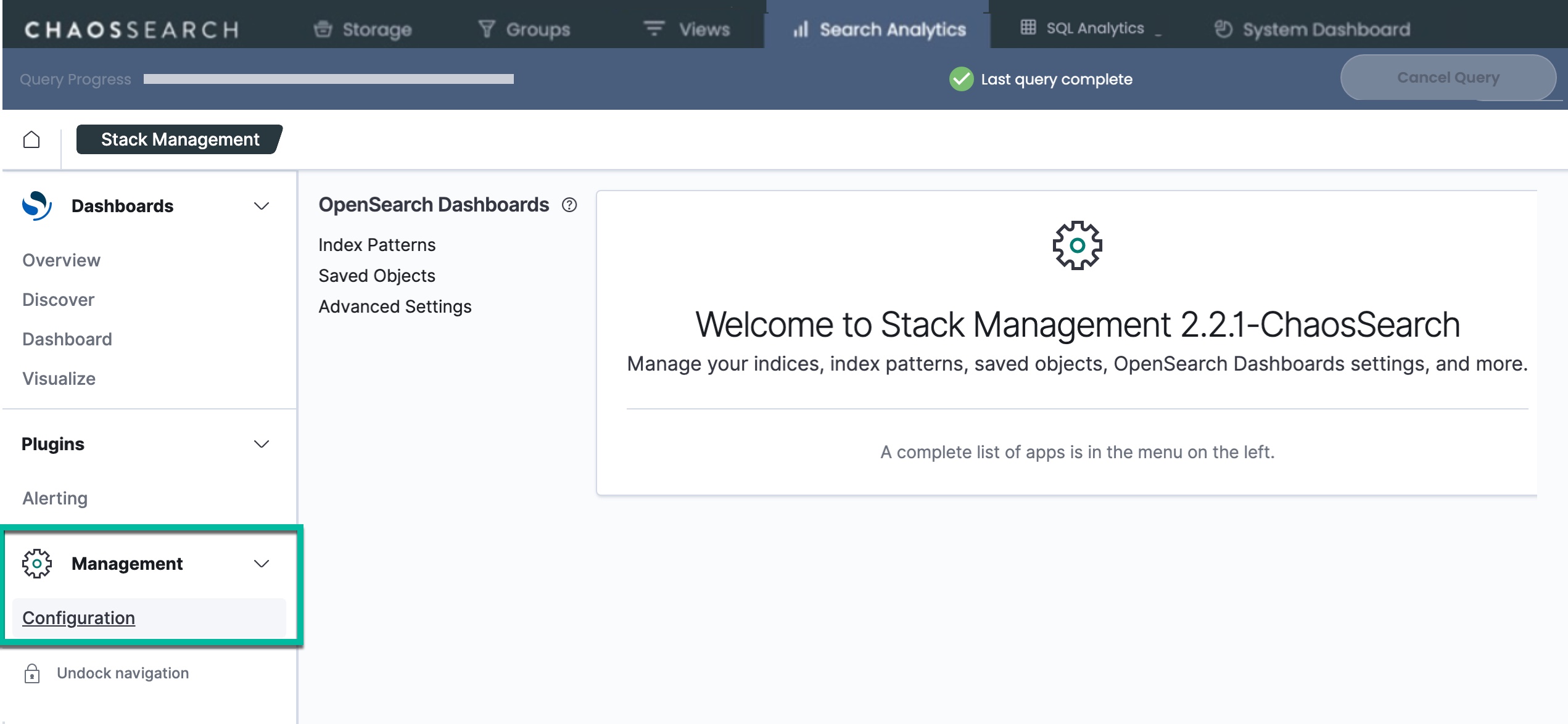The height and width of the screenshot is (724, 1568).
Task: Click the OpenSearch Dashboards logo icon
Action: click(x=36, y=206)
